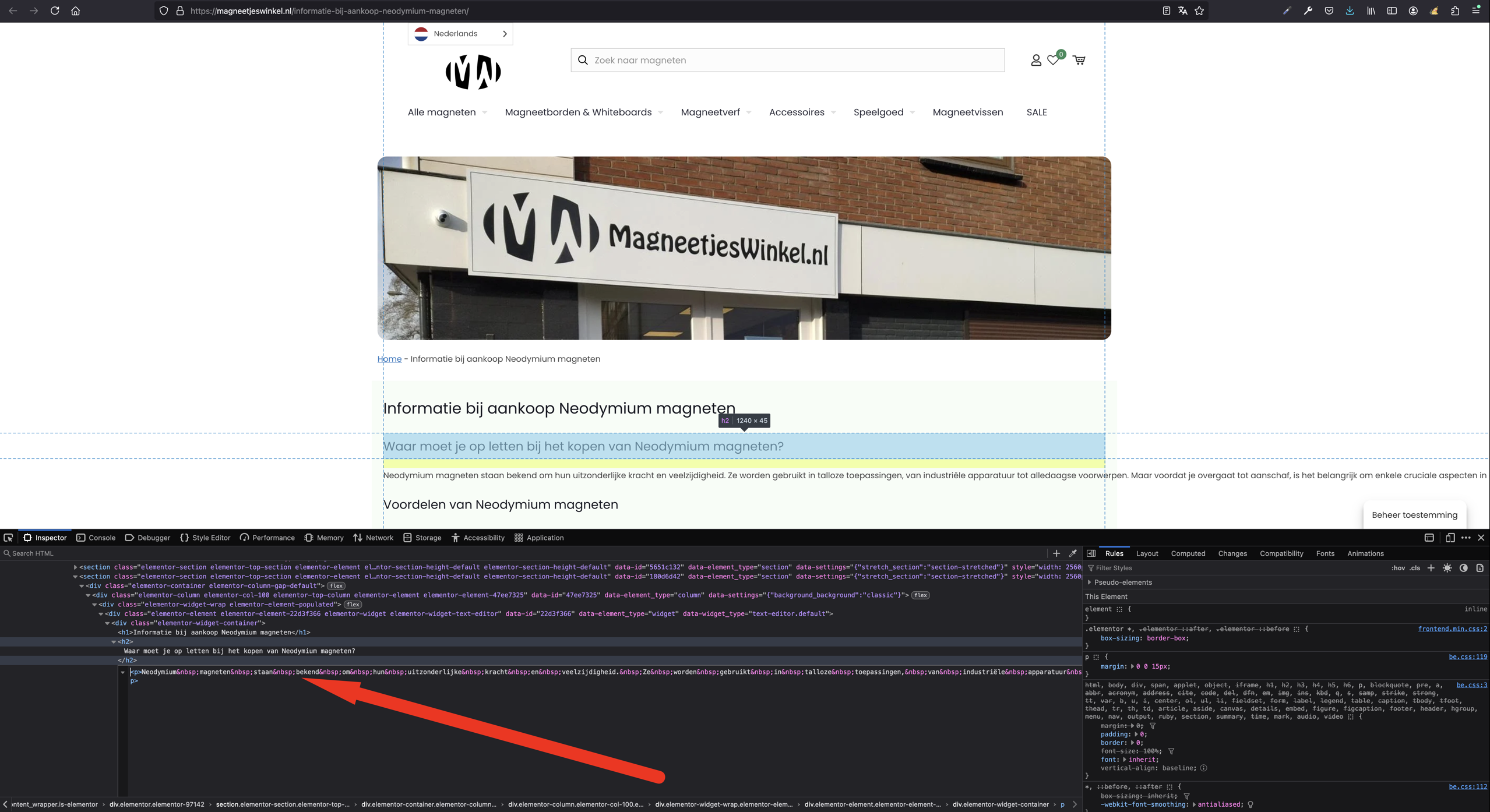Screen dimensions: 1490x812
Task: Toggle the light color scheme simulation icon
Action: (x=1447, y=568)
